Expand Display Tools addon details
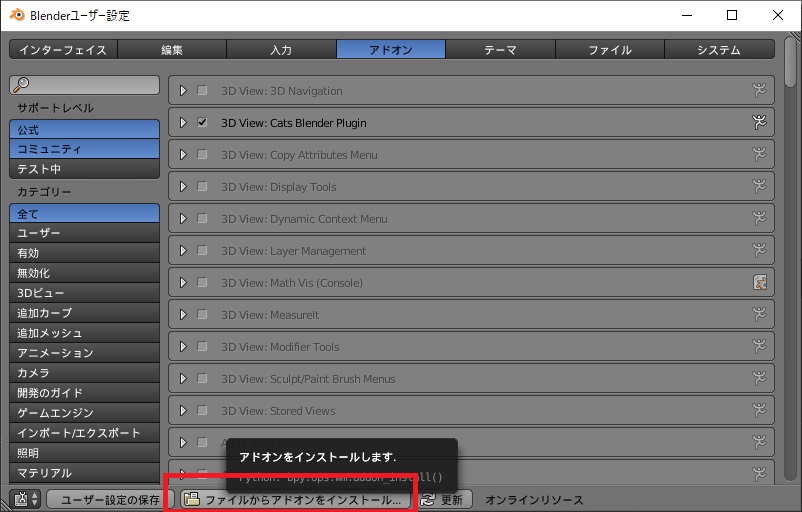The height and width of the screenshot is (512, 802). point(183,186)
